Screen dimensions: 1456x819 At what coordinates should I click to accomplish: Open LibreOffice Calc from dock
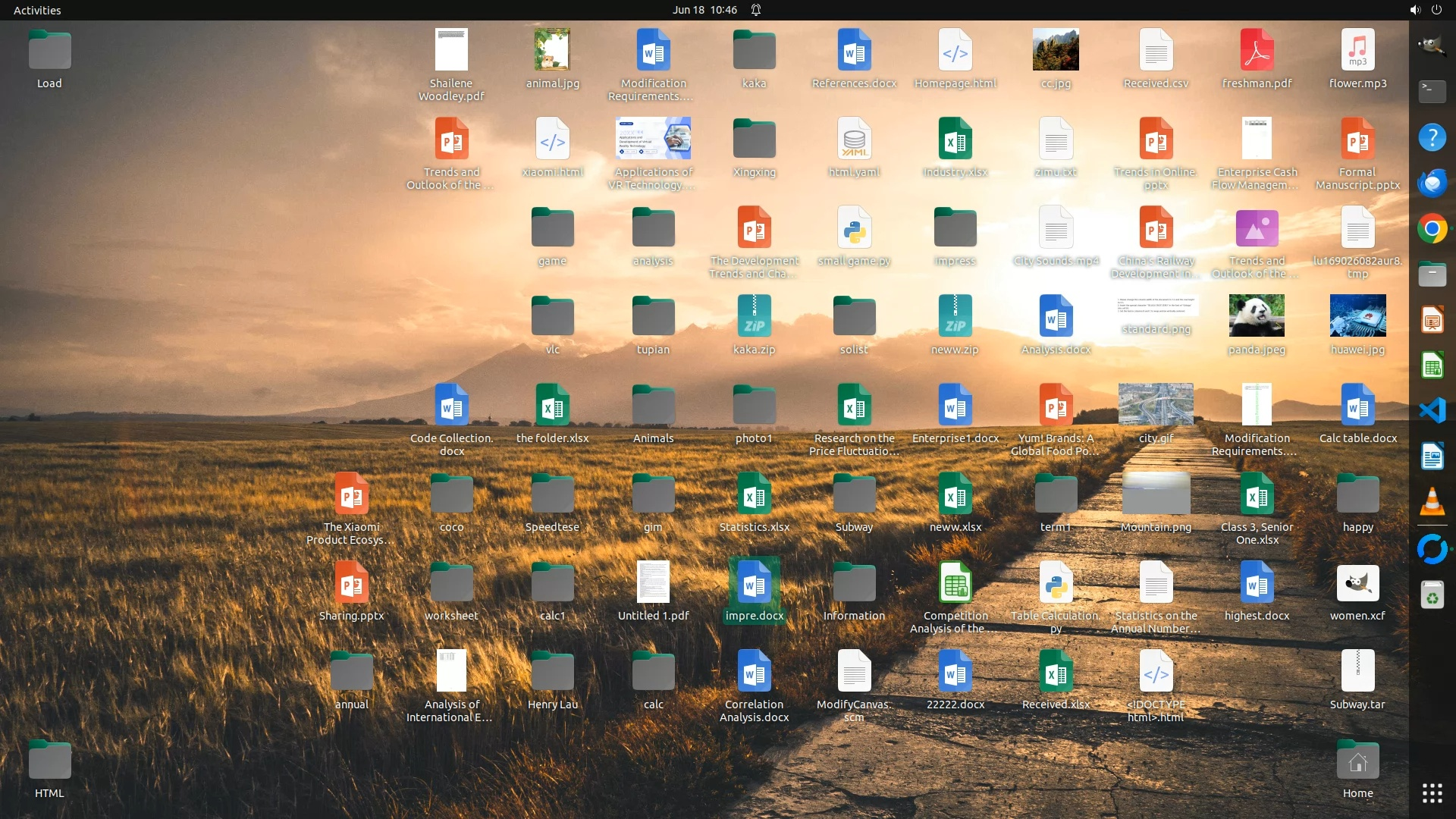pyautogui.click(x=1432, y=366)
